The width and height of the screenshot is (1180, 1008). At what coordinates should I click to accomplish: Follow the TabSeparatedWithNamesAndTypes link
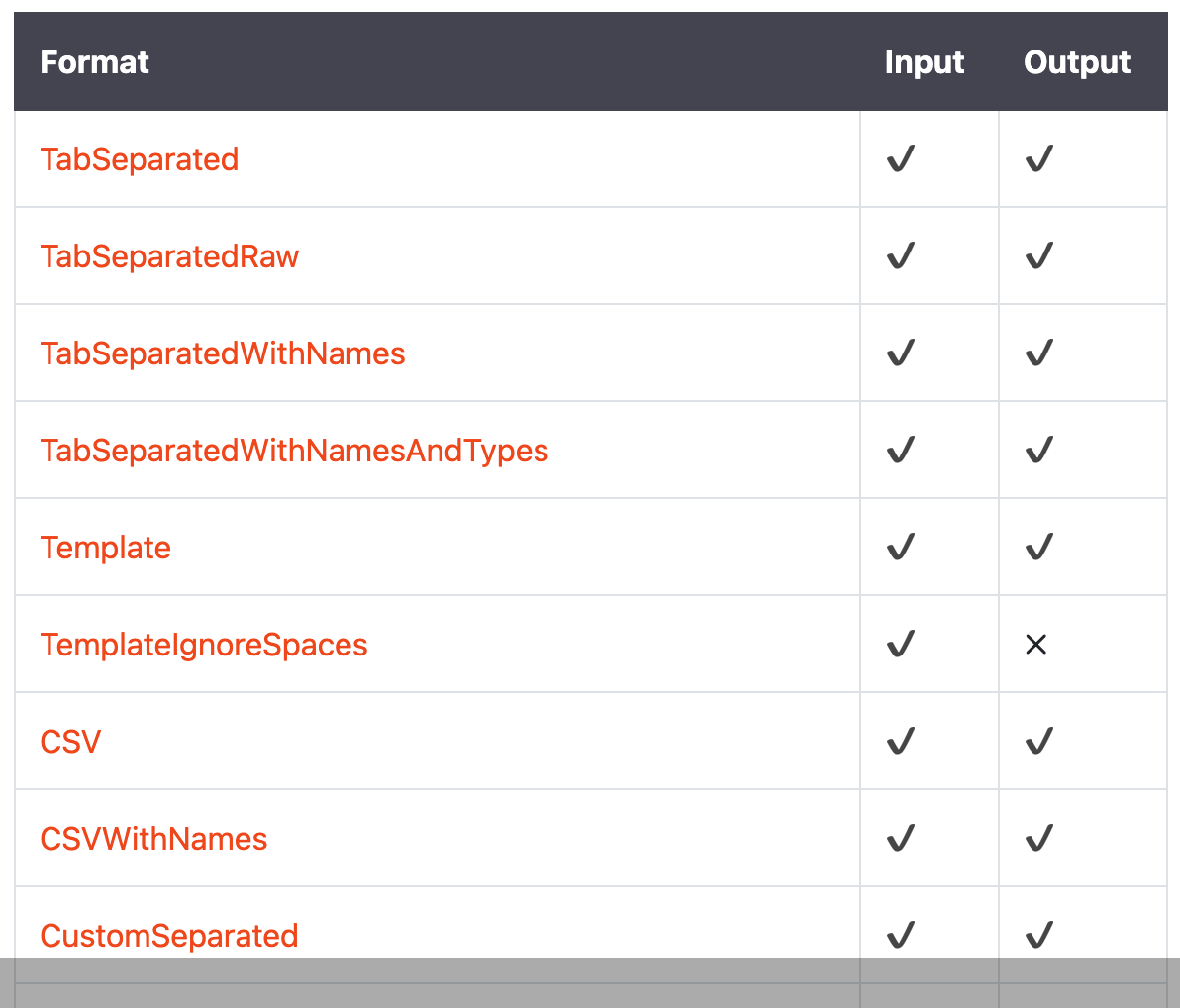tap(294, 451)
